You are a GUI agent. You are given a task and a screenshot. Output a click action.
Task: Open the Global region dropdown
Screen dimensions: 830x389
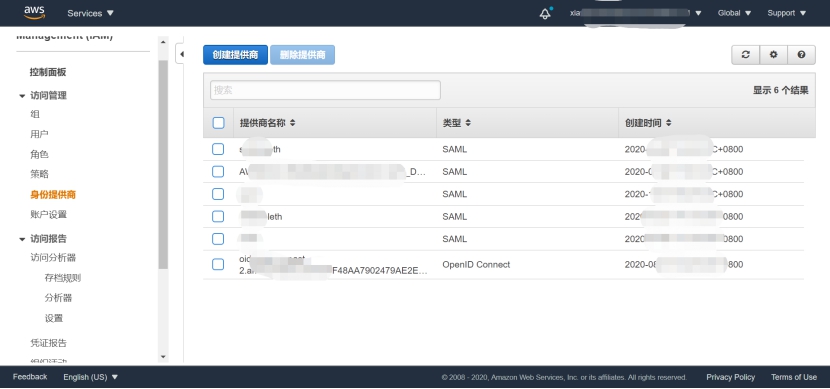tap(734, 13)
